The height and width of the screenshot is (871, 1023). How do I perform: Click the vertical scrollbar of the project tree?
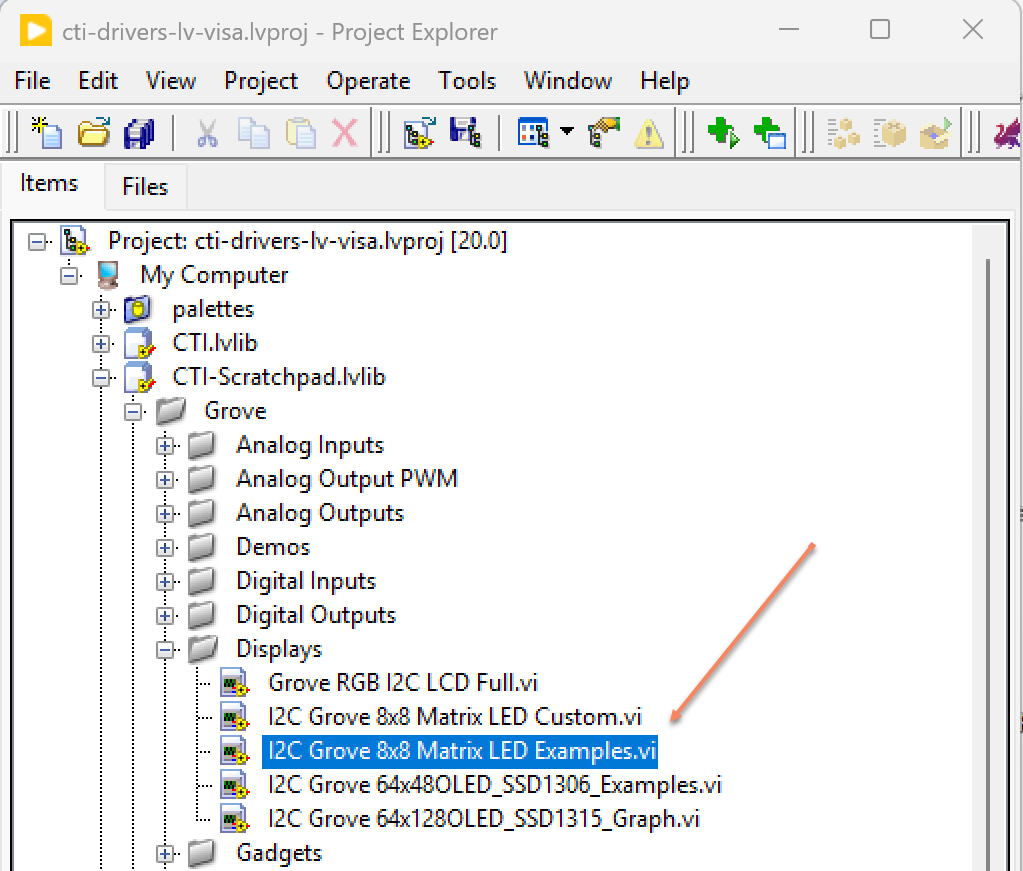coord(988,550)
